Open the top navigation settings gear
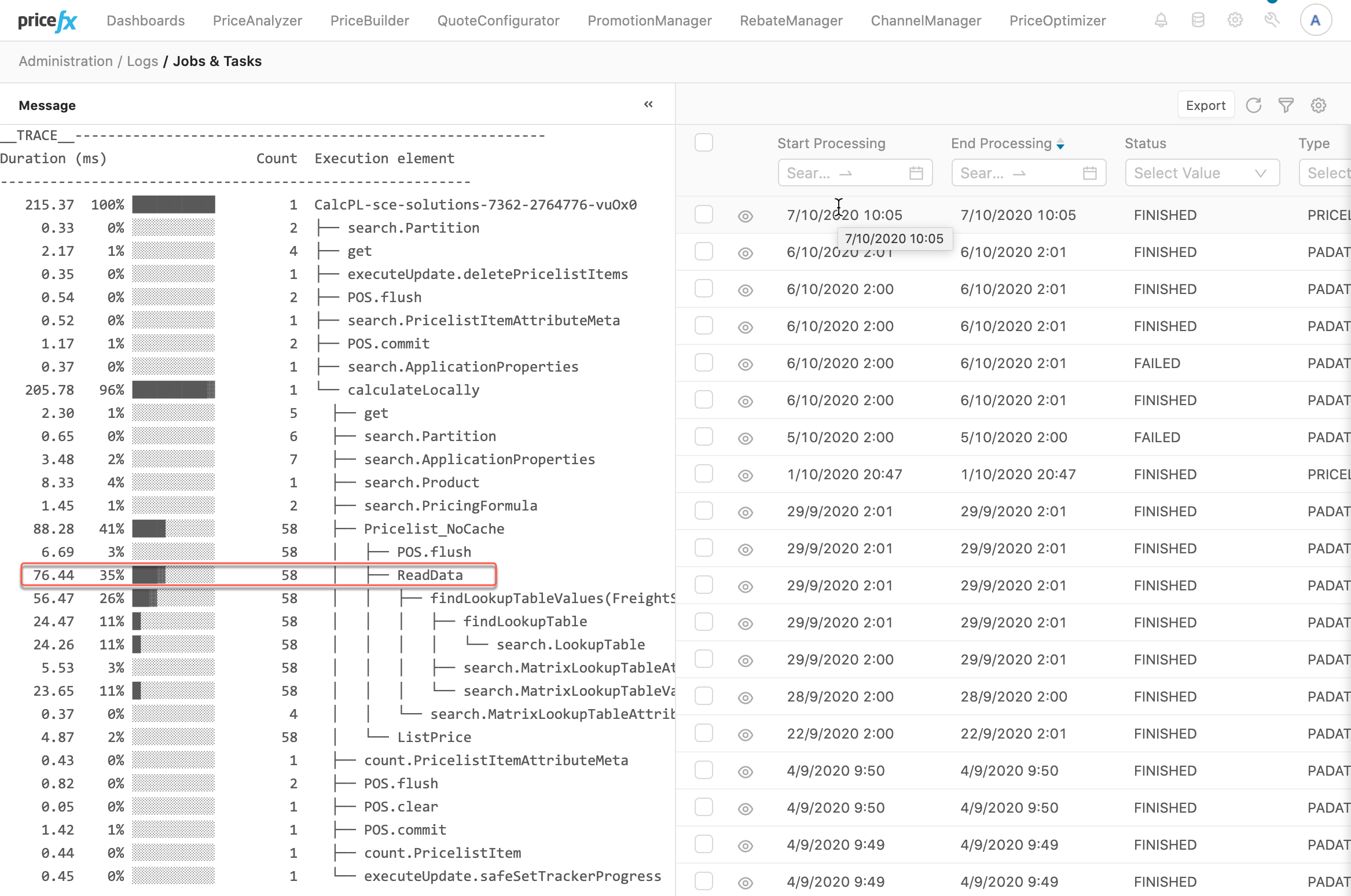 tap(1235, 21)
